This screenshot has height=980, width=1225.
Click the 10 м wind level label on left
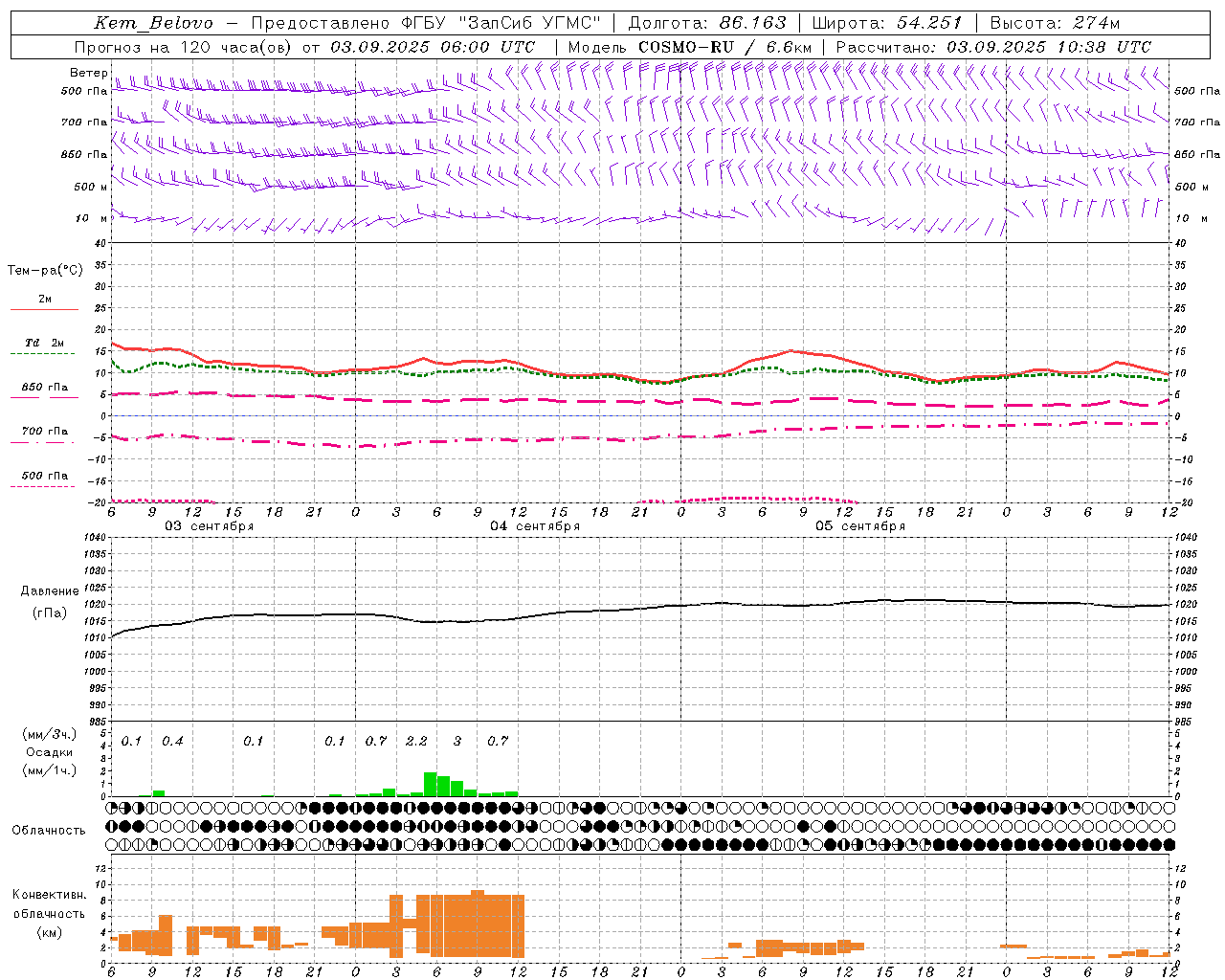91,219
